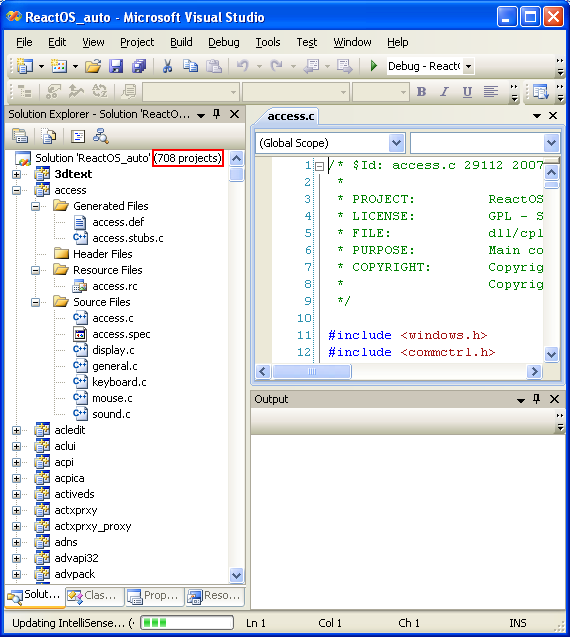Click the Navigate Forward icon

[345, 66]
